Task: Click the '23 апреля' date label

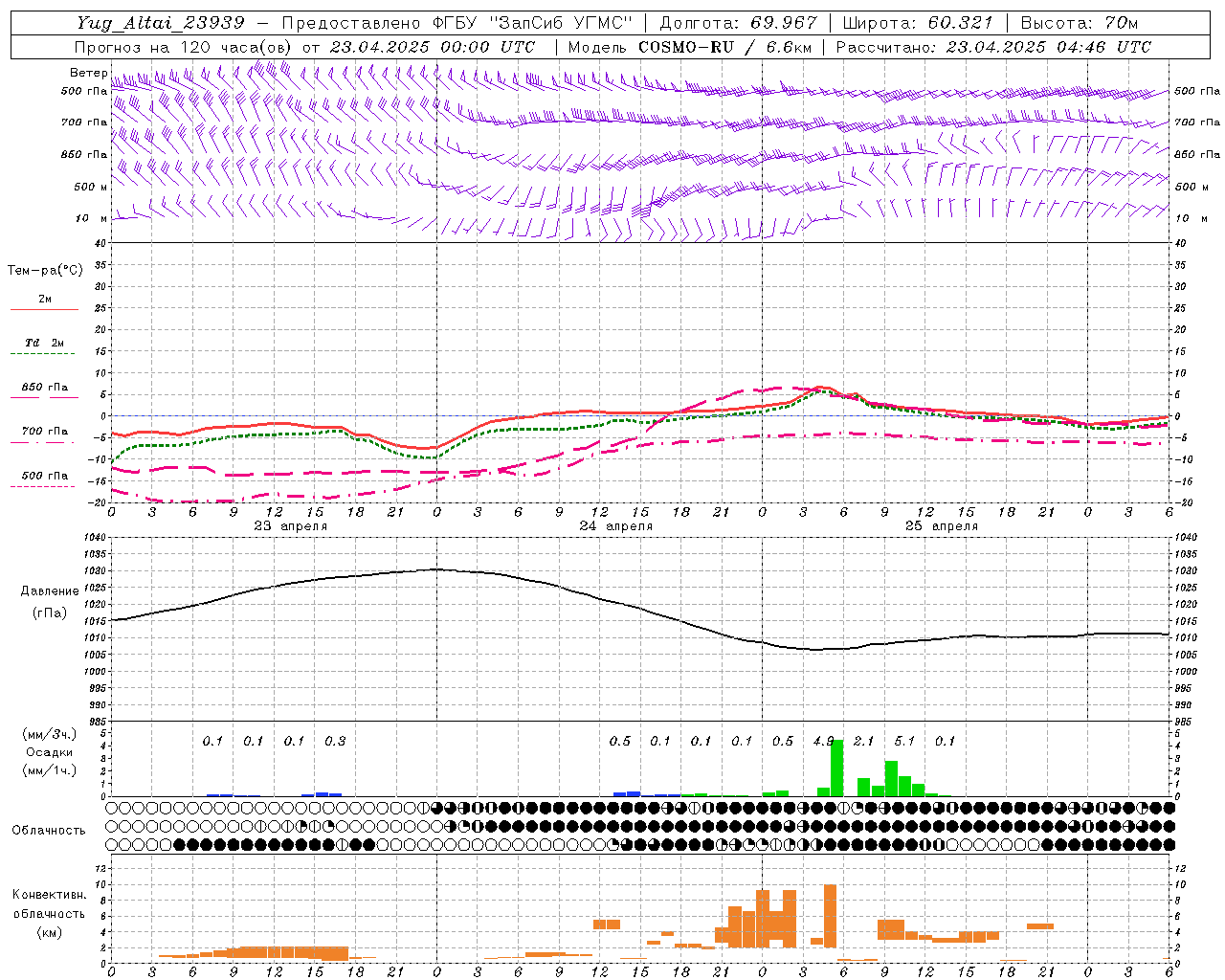Action: coord(291,526)
